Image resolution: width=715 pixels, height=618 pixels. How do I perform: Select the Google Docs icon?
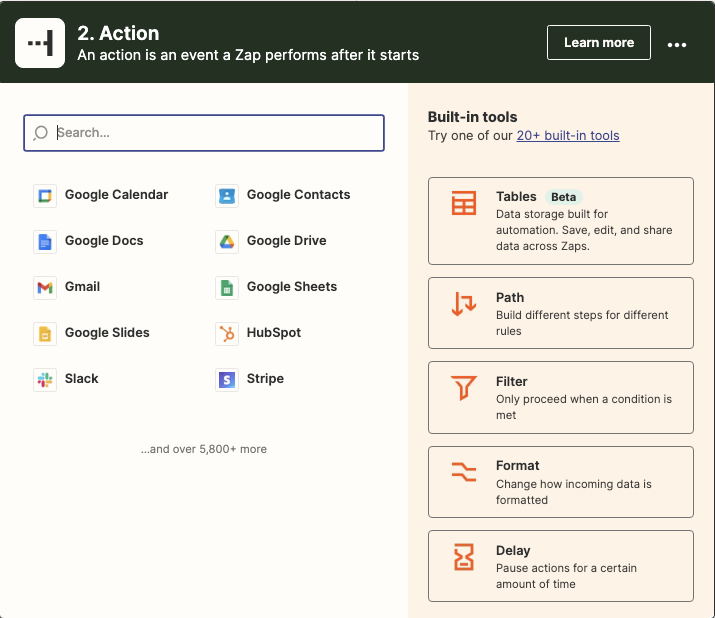tap(45, 242)
